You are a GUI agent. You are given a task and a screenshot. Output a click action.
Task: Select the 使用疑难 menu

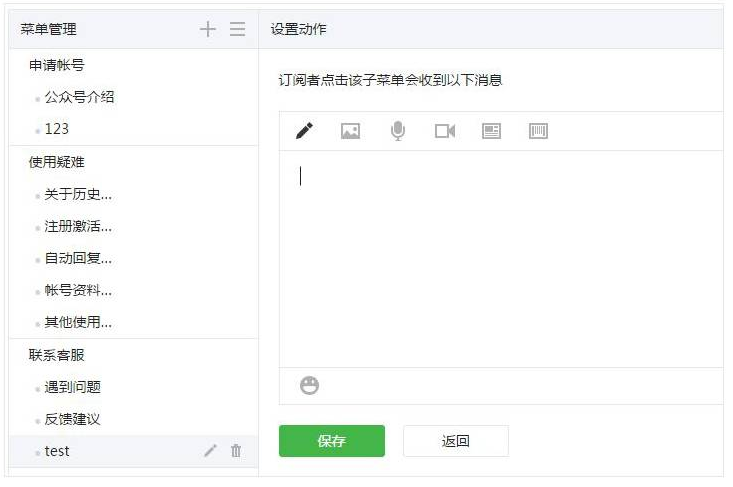[x=56, y=161]
